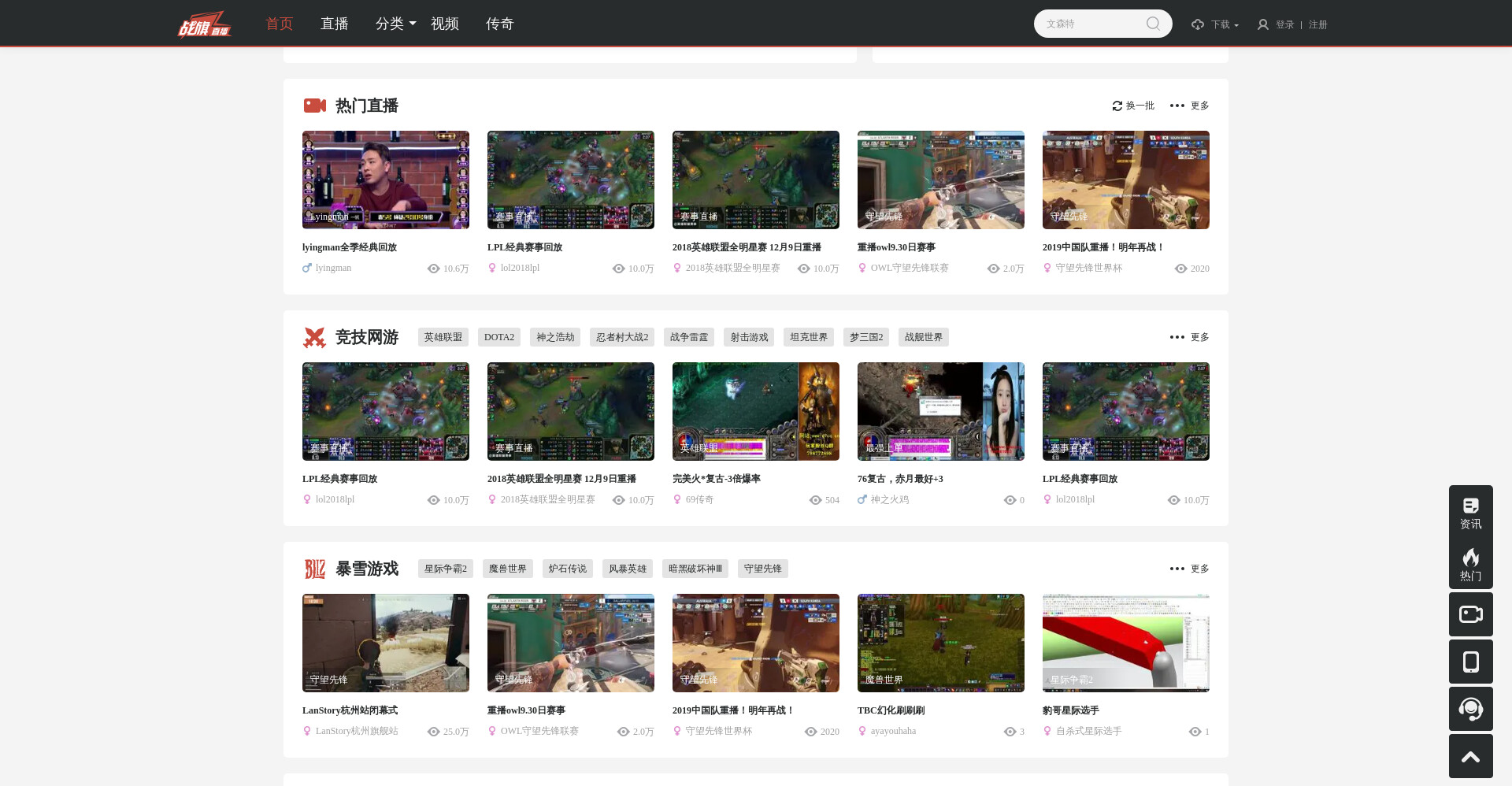The image size is (1512, 786).
Task: Click the download cloud icon
Action: click(x=1198, y=24)
